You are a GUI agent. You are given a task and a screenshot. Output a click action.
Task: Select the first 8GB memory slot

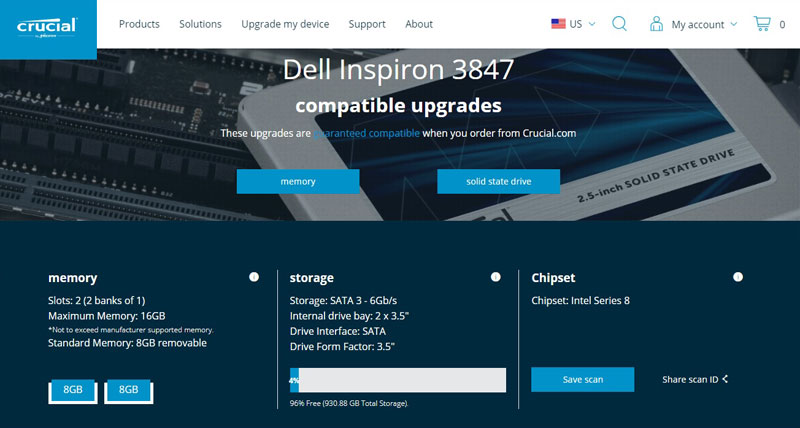click(73, 391)
